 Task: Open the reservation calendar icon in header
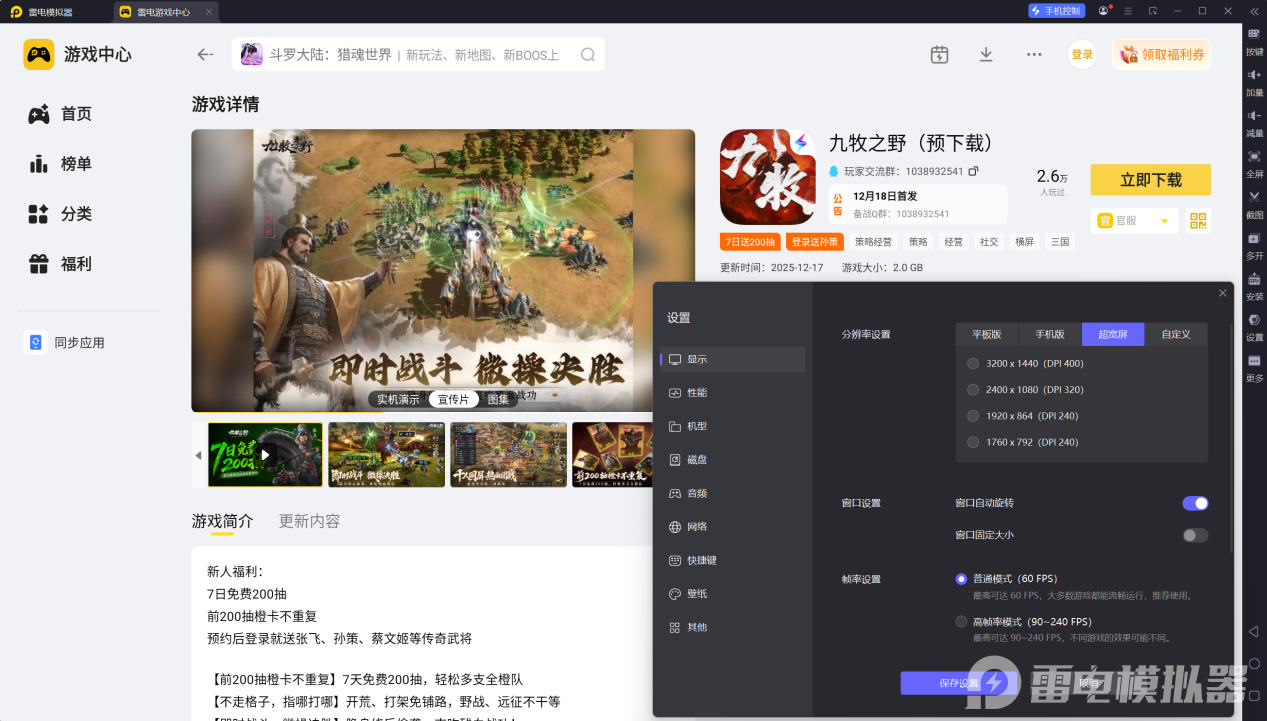pos(939,55)
